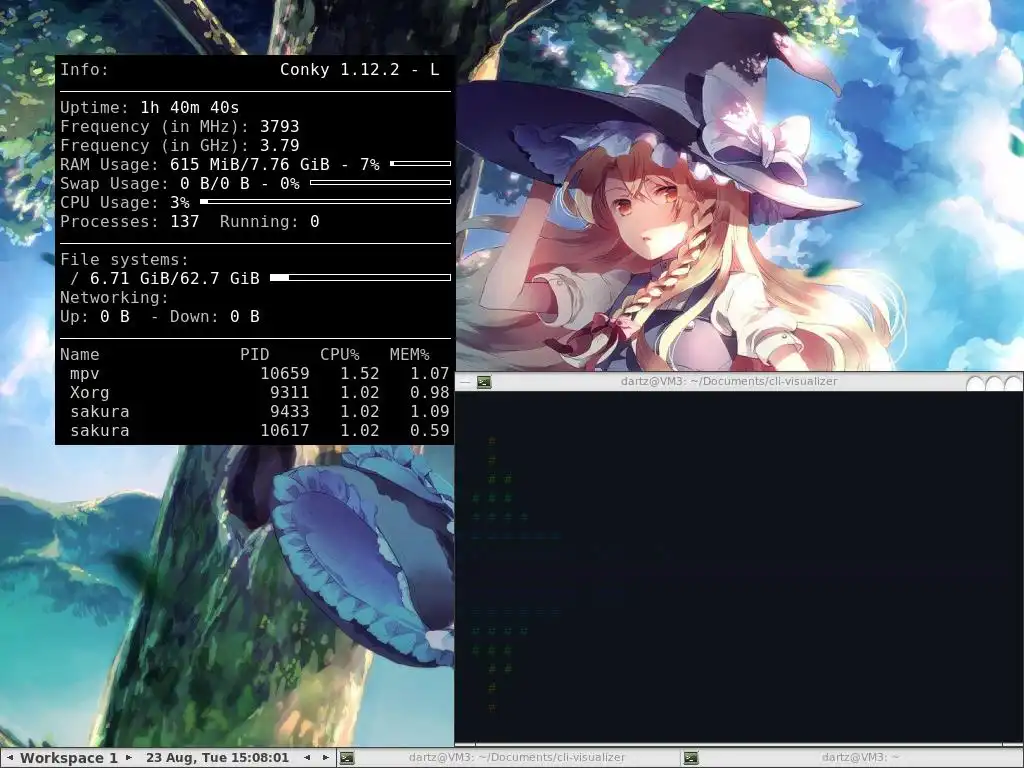Click the PID column header
The width and height of the screenshot is (1024, 768).
255,355
